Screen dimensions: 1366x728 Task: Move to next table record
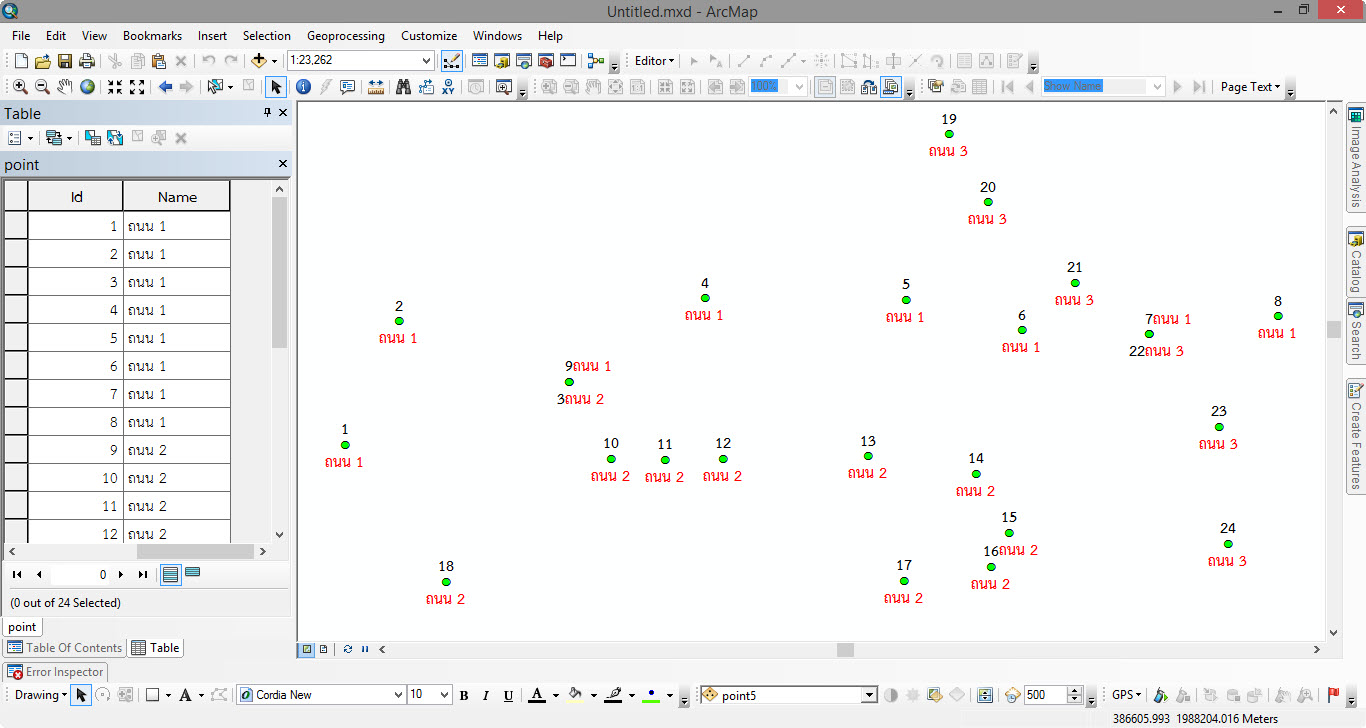pyautogui.click(x=121, y=575)
